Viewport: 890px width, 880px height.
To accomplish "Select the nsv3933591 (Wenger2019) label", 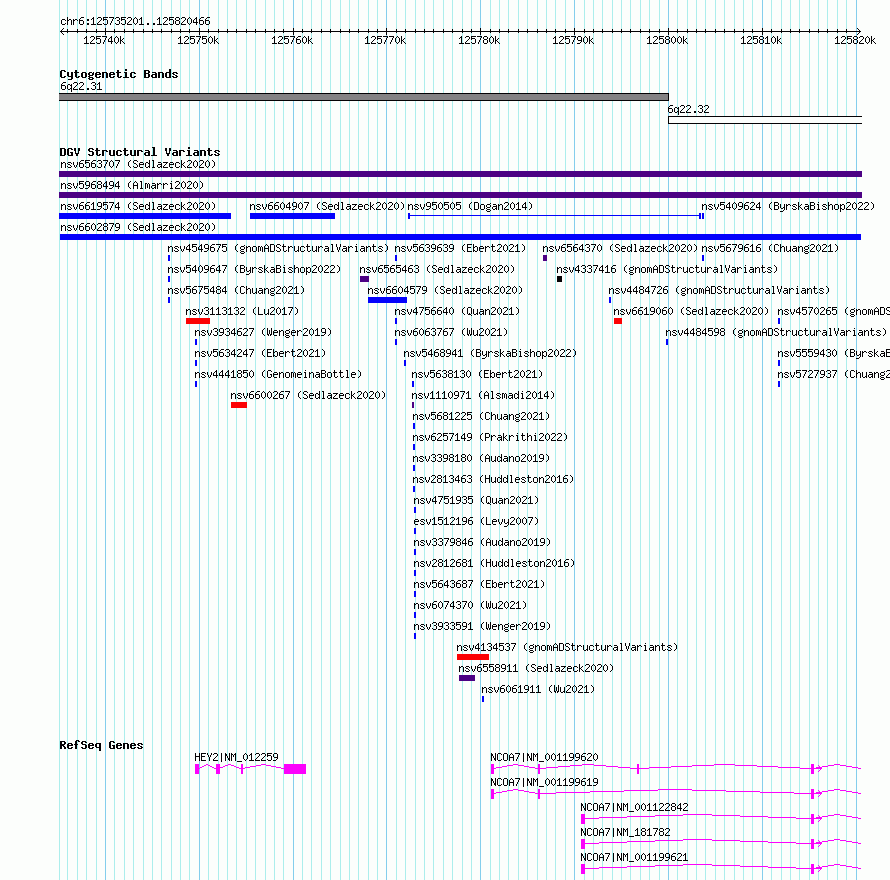I will [482, 626].
